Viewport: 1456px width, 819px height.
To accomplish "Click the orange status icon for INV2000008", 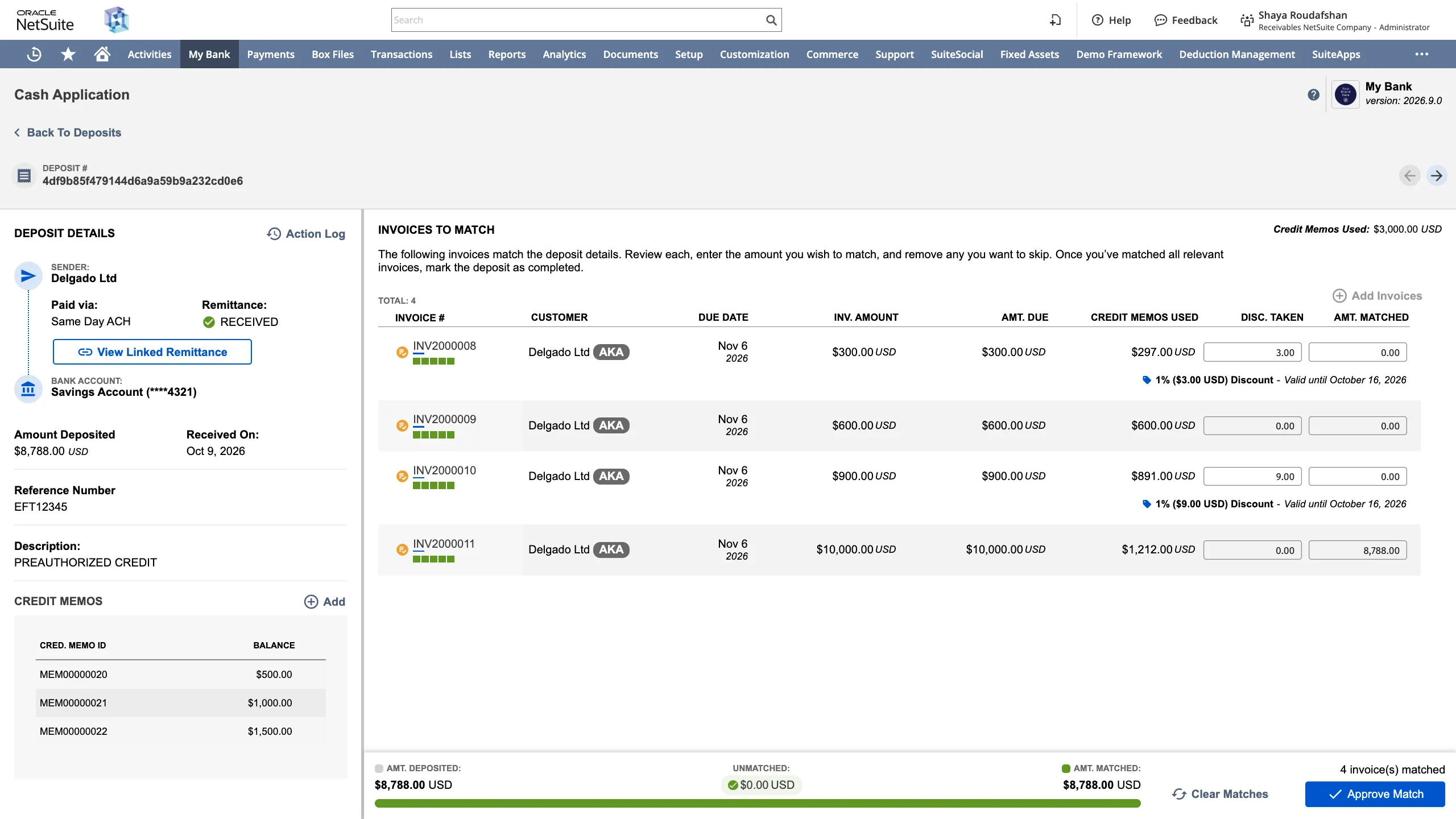I will 402,352.
